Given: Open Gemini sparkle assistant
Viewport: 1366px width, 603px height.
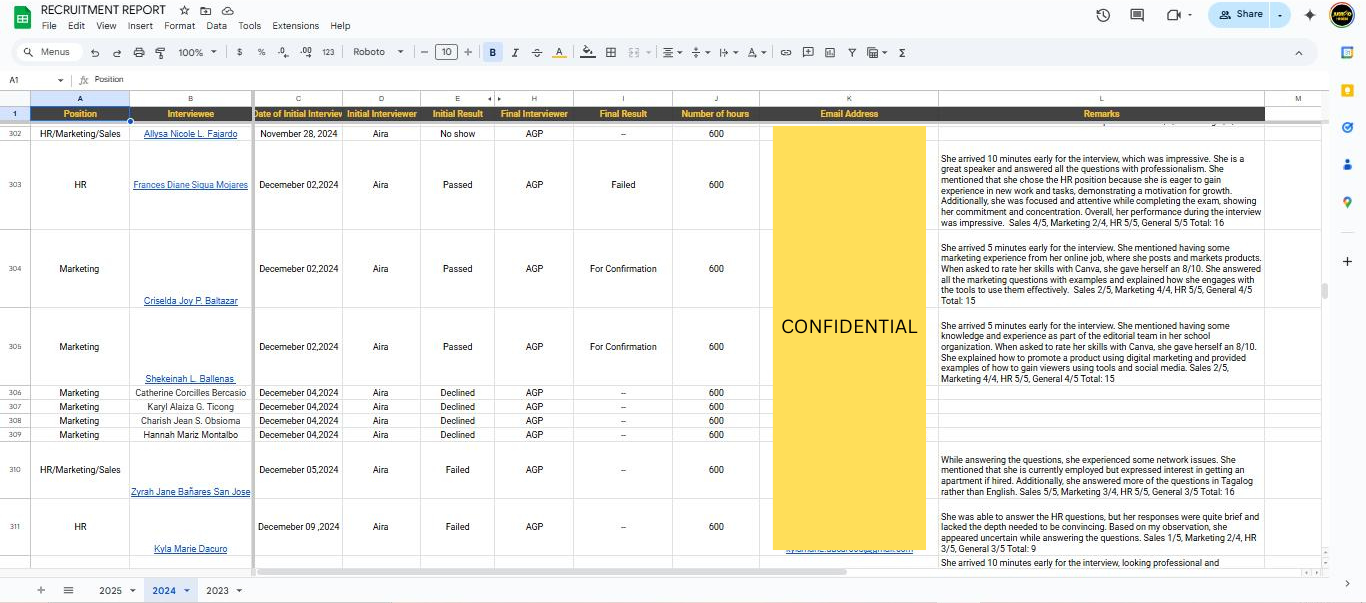Looking at the screenshot, I should point(1310,15).
